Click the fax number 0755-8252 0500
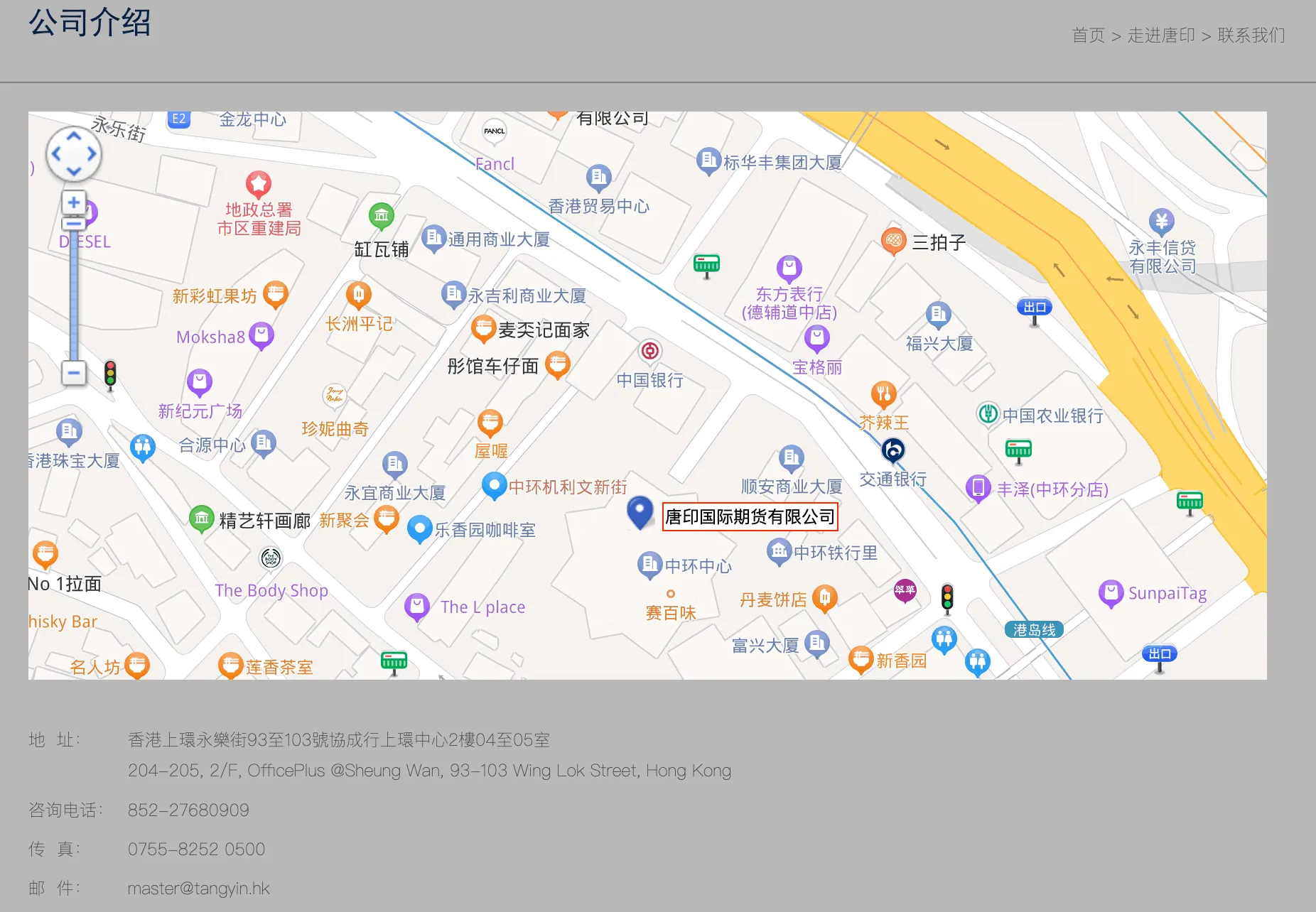1316x912 pixels. pyautogui.click(x=196, y=849)
